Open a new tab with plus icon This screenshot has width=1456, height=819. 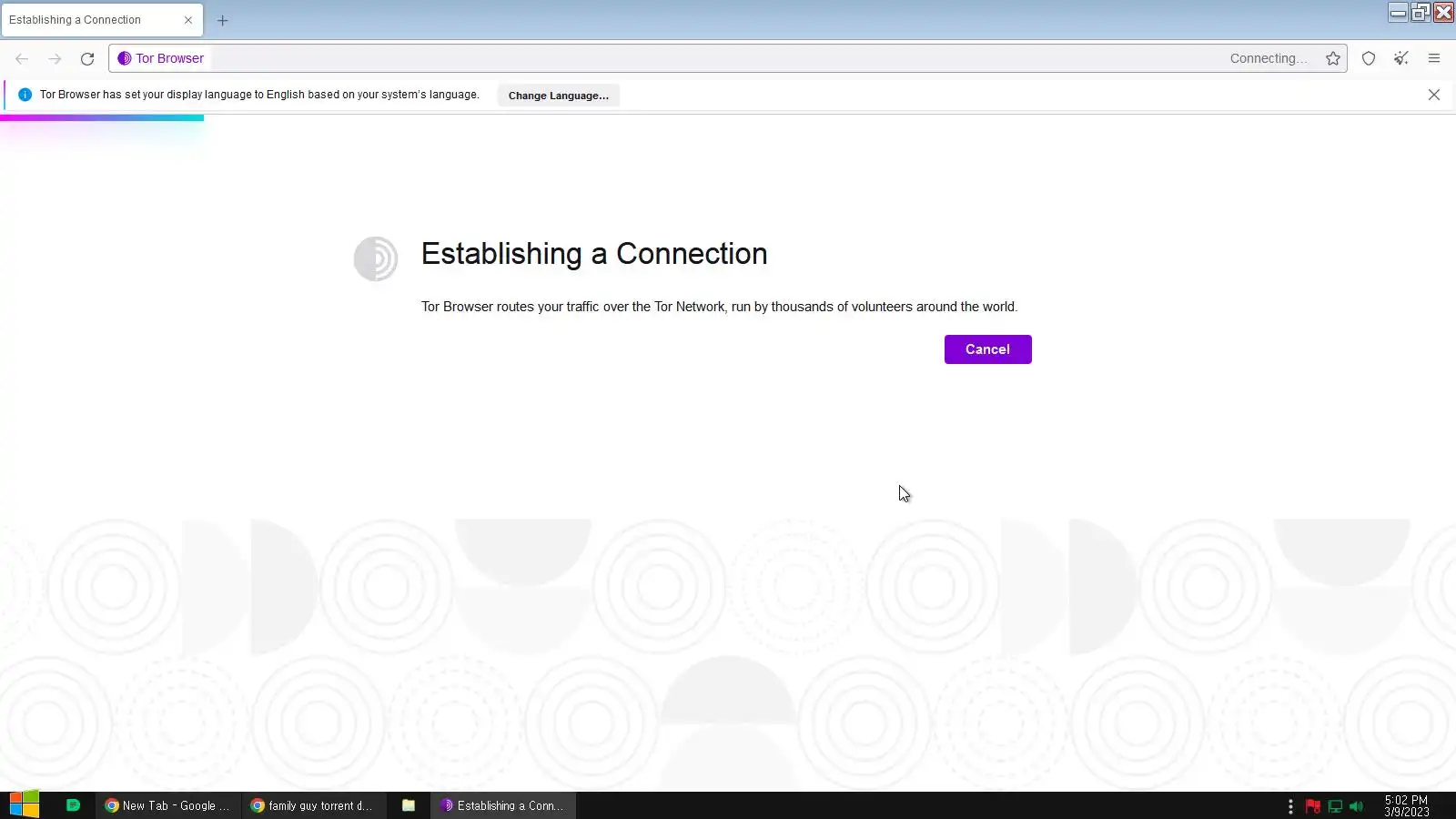[222, 20]
